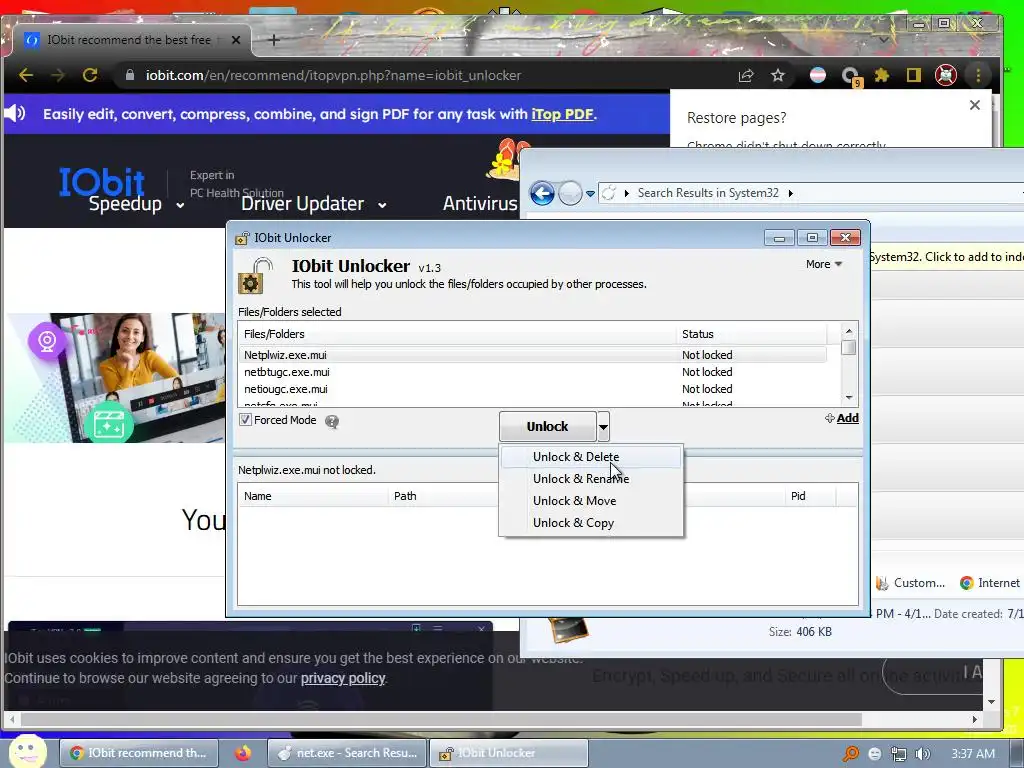This screenshot has width=1024, height=768.
Task: Click the Pid column header
Action: pos(810,496)
